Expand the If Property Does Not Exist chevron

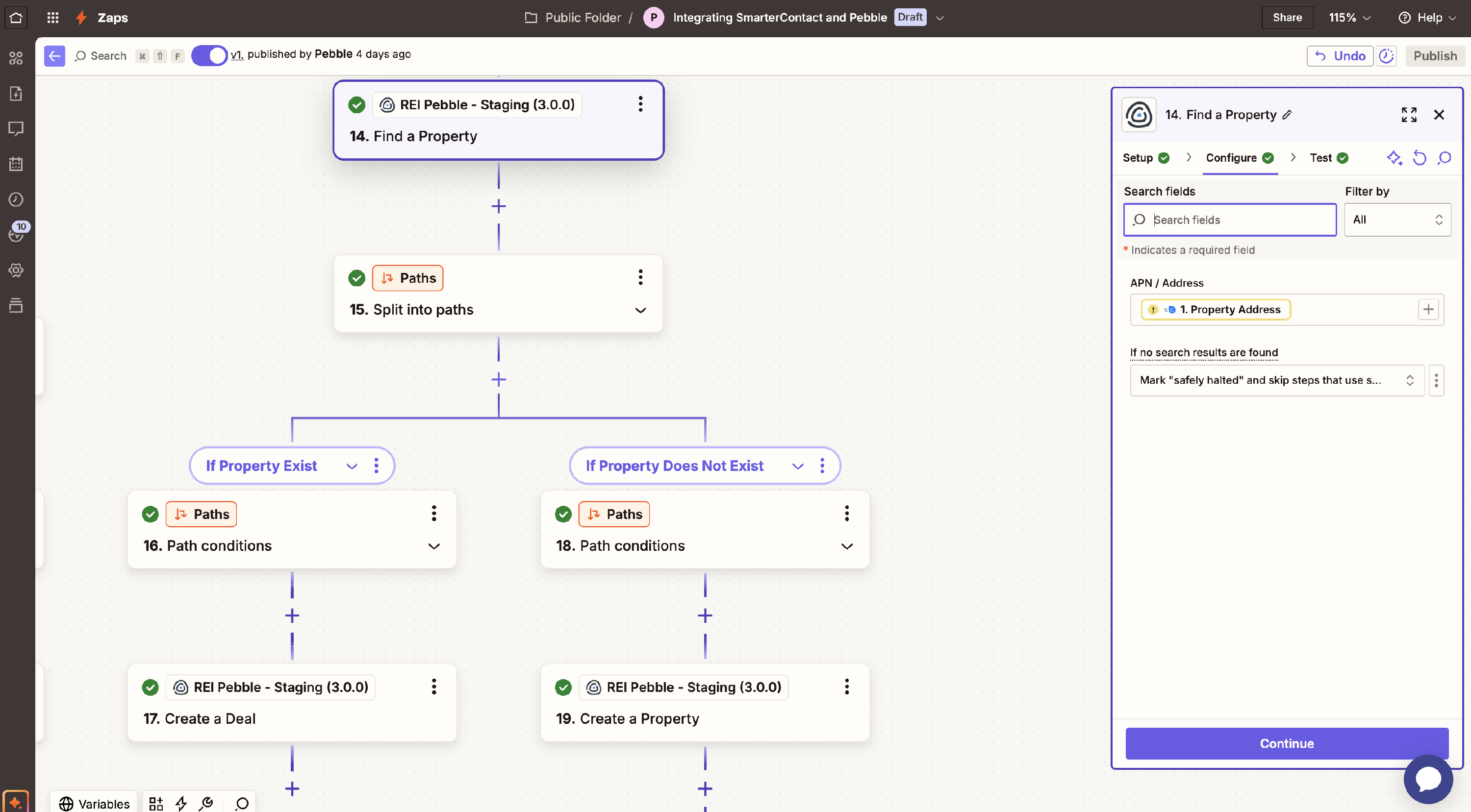click(x=798, y=466)
